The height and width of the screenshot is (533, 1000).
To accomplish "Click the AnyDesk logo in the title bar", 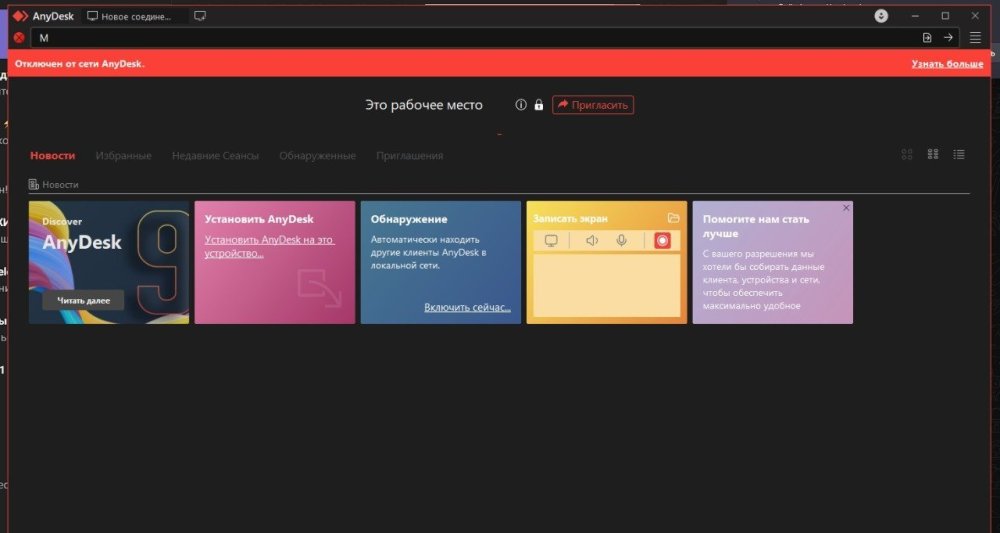I will coord(20,16).
